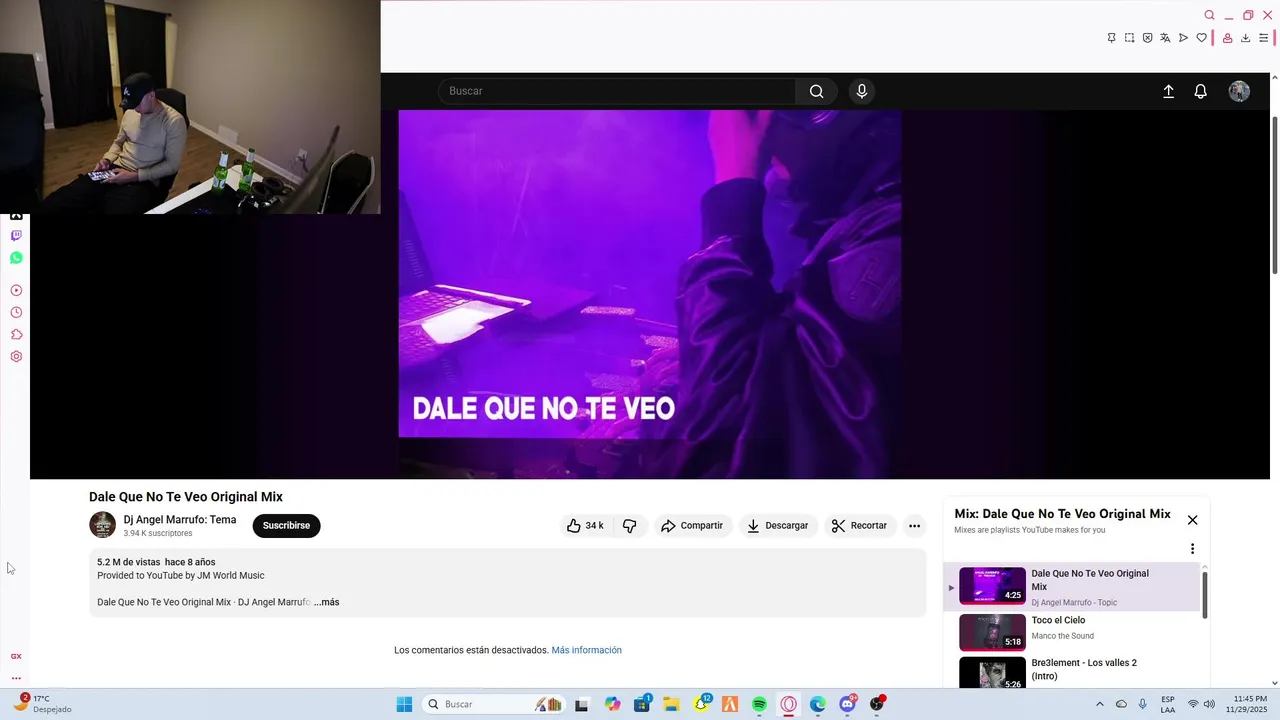Open Microsoft Edge from the taskbar
Screen dimensions: 1280x720
(x=818, y=704)
